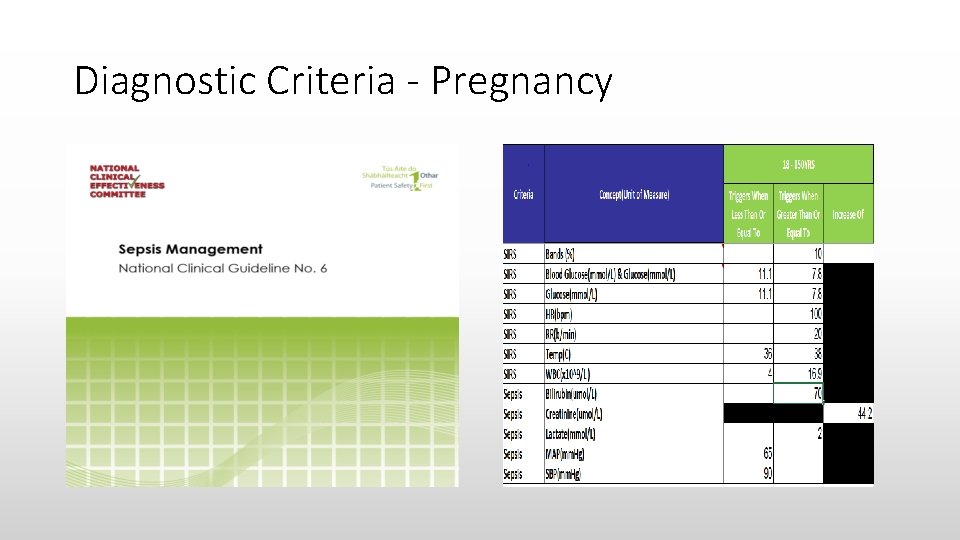Screen dimensions: 960x540
Task: Click the "Sepsis Management" heading text
Action: click(190, 249)
